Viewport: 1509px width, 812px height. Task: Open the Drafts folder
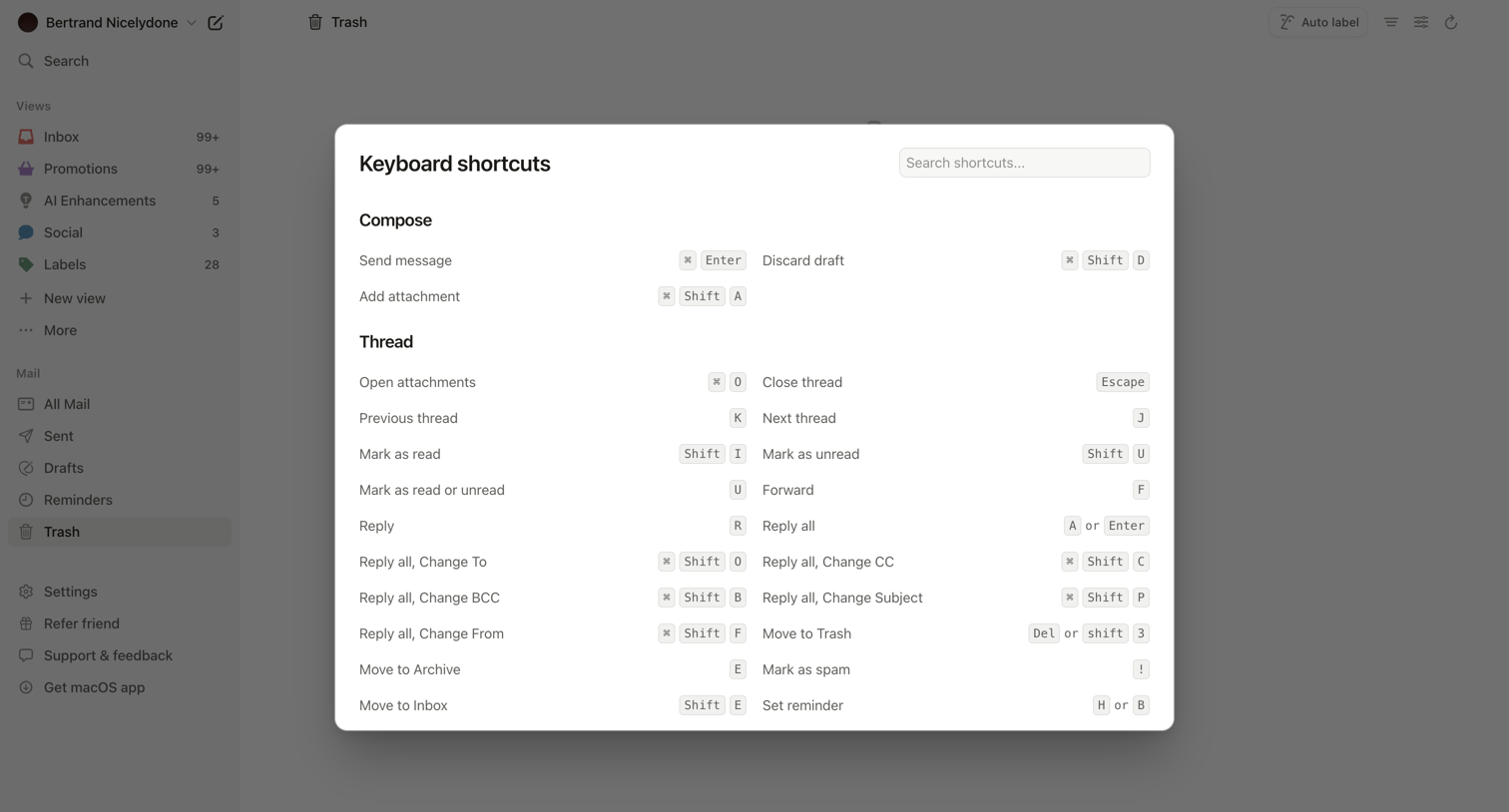coord(120,468)
